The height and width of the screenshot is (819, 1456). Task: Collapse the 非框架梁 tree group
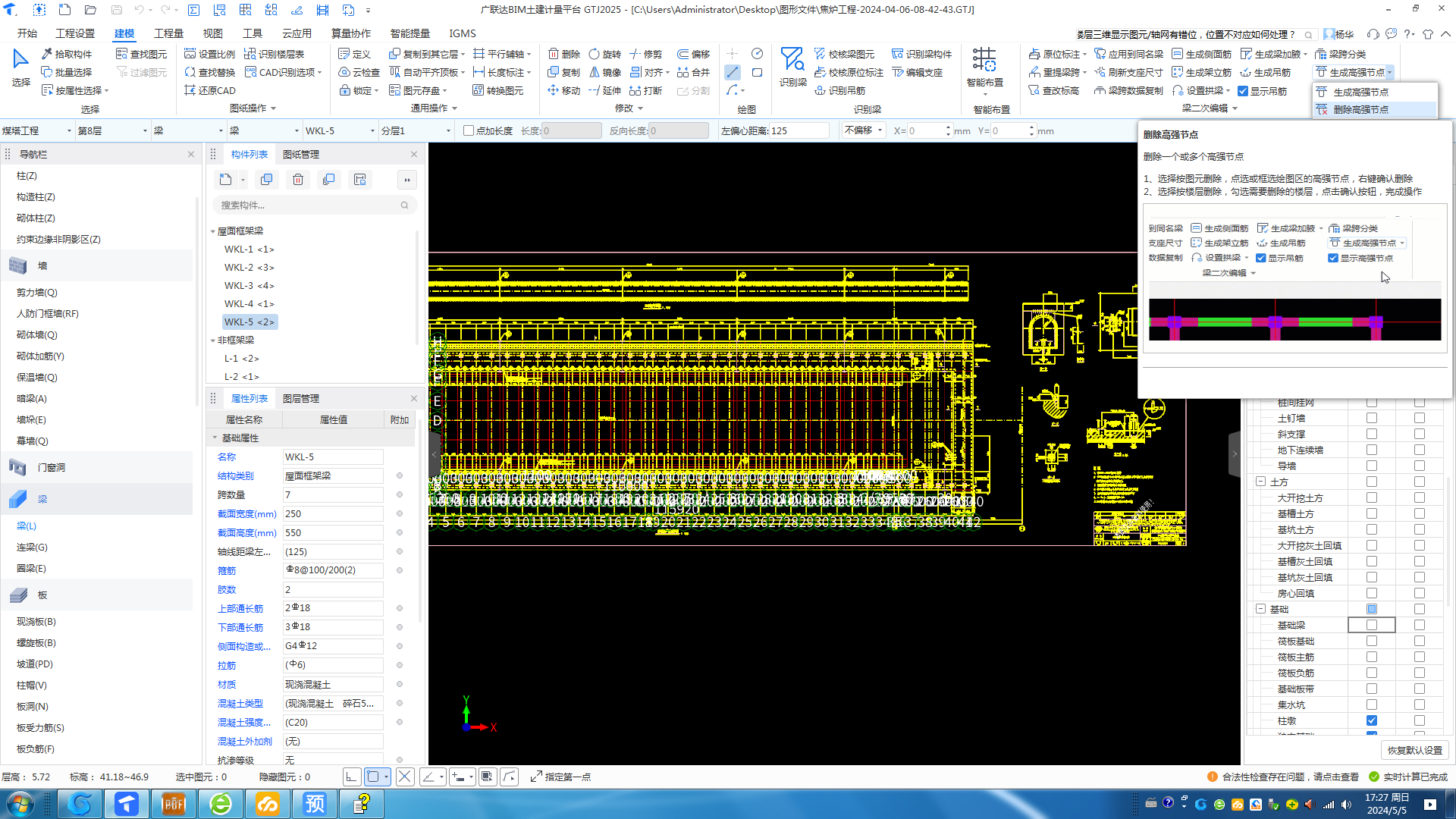point(212,340)
